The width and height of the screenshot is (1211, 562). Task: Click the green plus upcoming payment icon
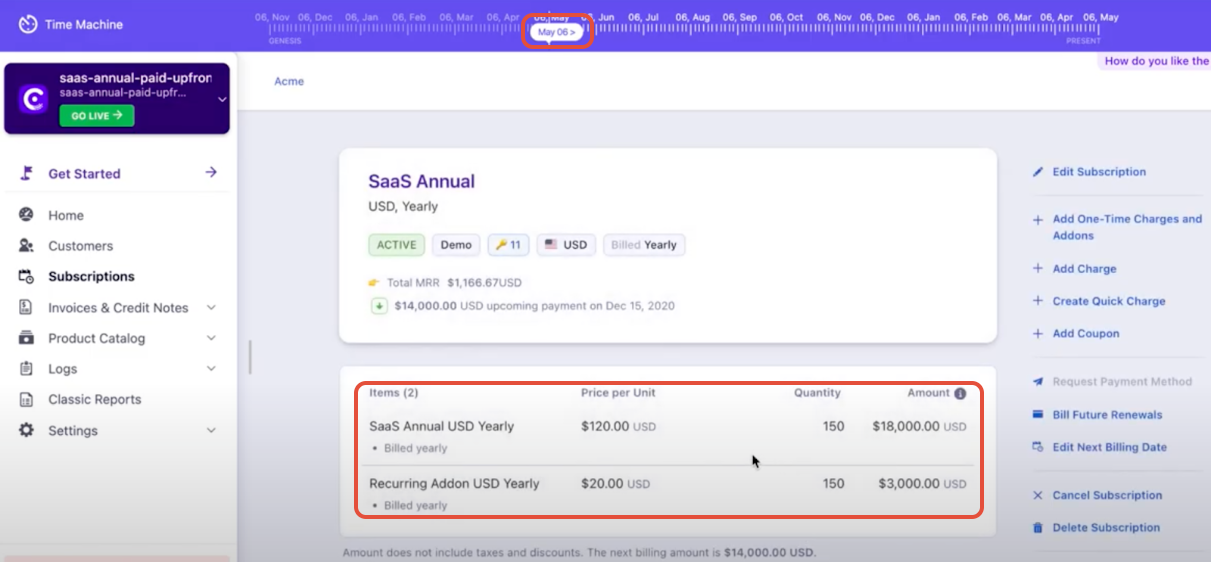(379, 306)
